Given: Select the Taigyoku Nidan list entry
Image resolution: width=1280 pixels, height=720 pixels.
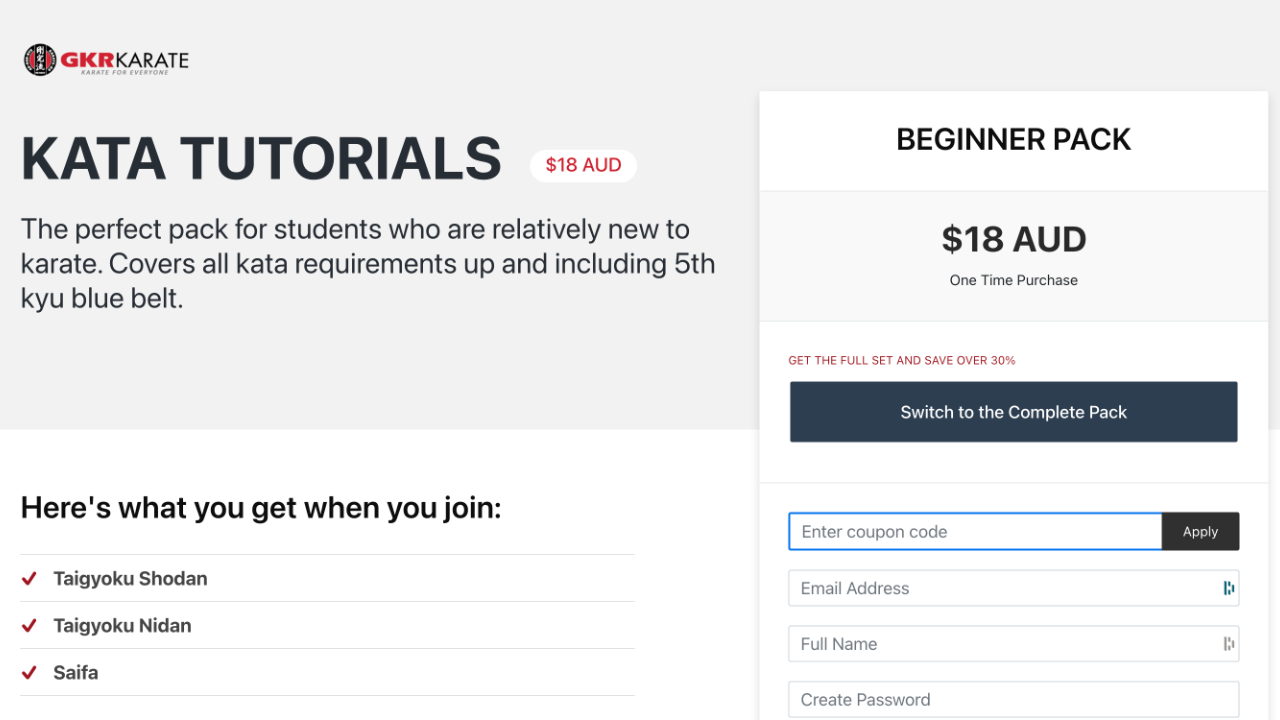Looking at the screenshot, I should [122, 625].
